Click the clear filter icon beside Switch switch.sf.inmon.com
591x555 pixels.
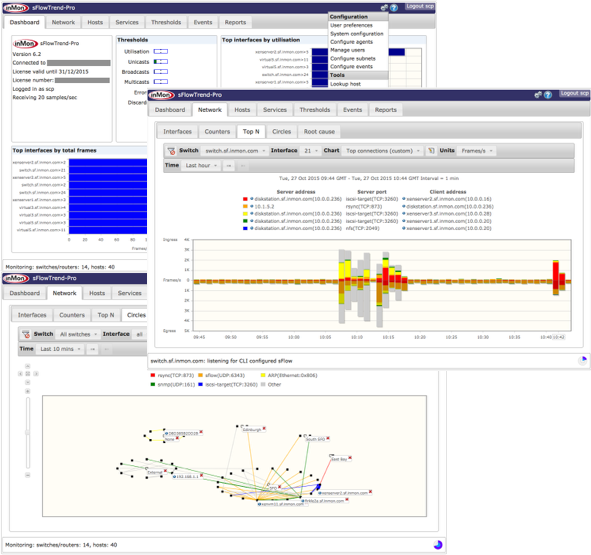[x=171, y=151]
